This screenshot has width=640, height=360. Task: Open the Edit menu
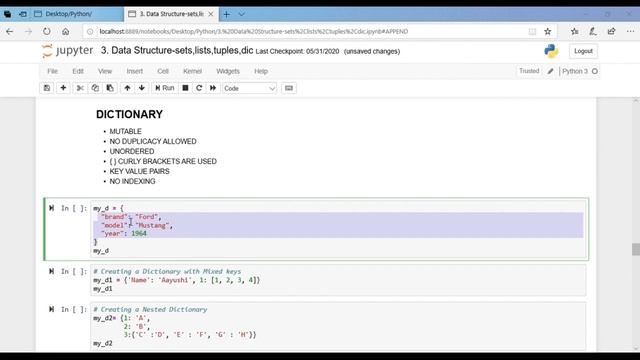tap(78, 71)
